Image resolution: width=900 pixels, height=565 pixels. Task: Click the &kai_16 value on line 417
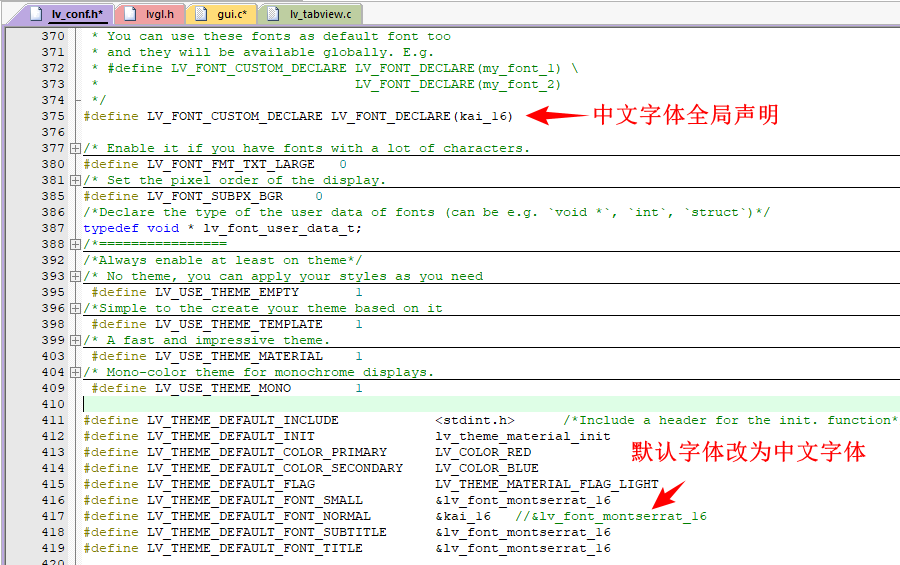click(x=463, y=516)
